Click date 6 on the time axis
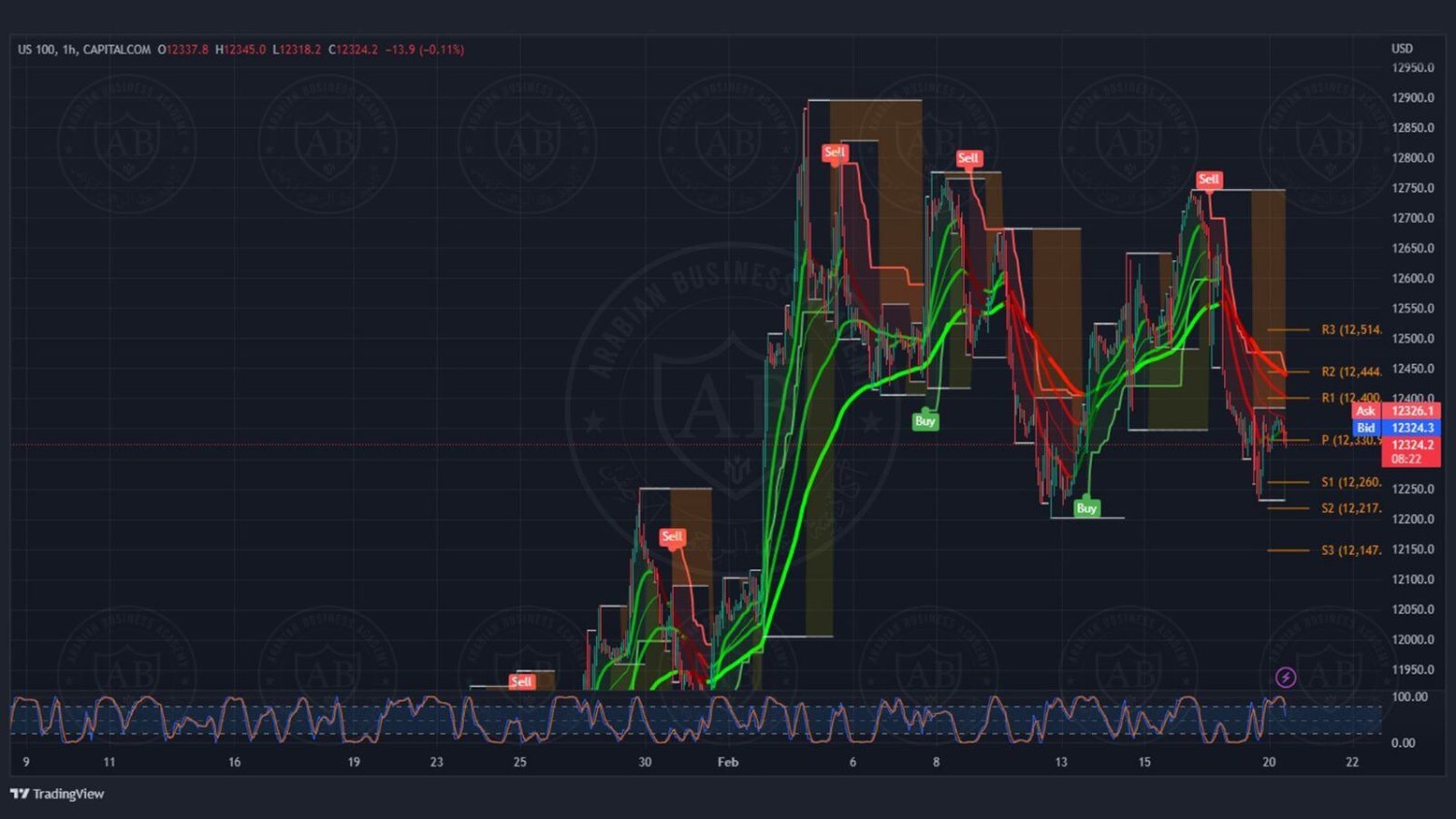The image size is (1456, 819). click(x=853, y=763)
